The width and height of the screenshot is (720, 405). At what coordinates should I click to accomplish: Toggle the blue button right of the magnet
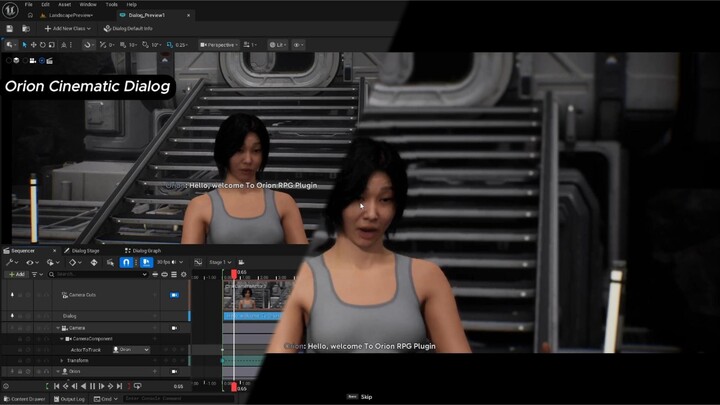(x=146, y=262)
